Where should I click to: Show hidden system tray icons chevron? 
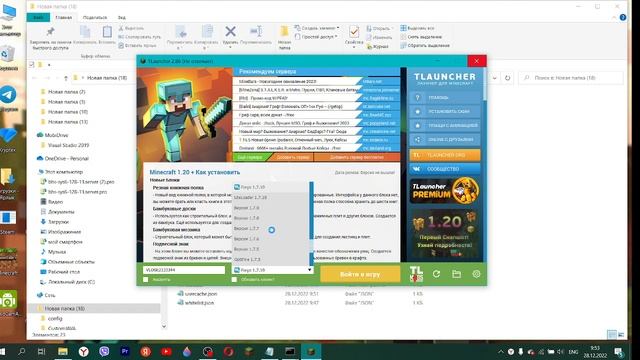coord(500,351)
